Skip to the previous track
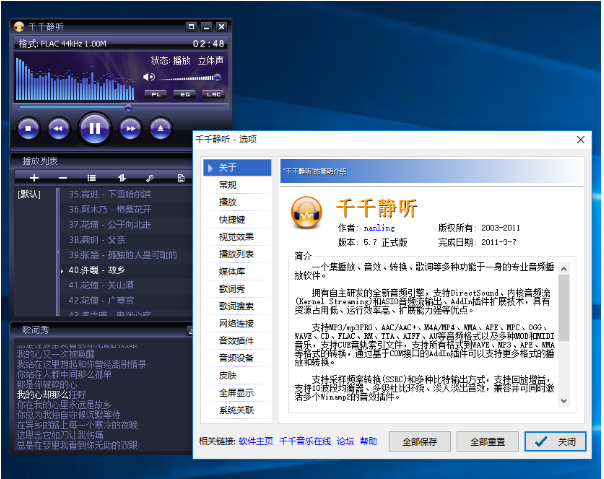The image size is (604, 479). click(59, 128)
